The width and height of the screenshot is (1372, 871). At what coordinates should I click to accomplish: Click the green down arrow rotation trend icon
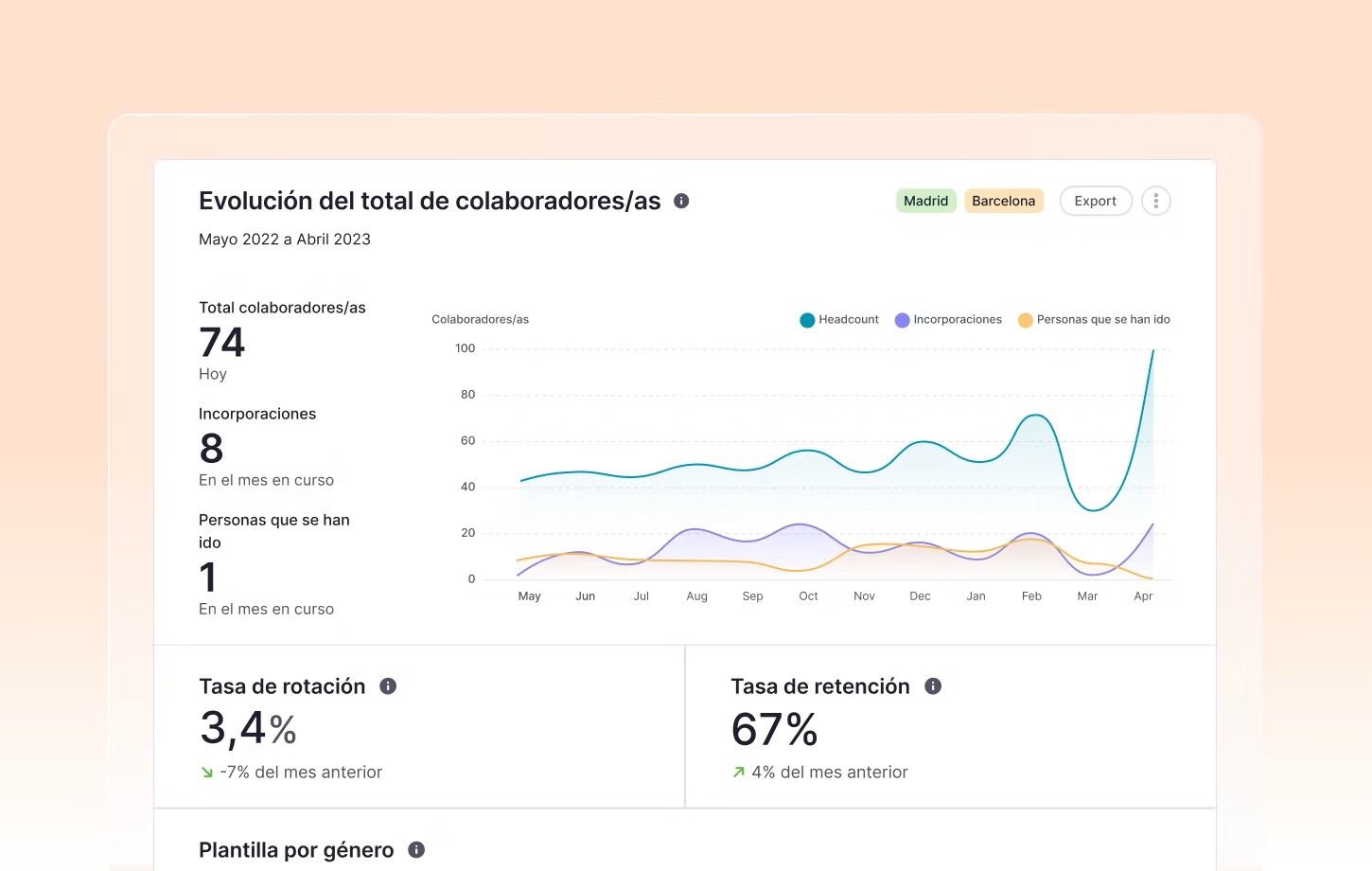tap(207, 773)
